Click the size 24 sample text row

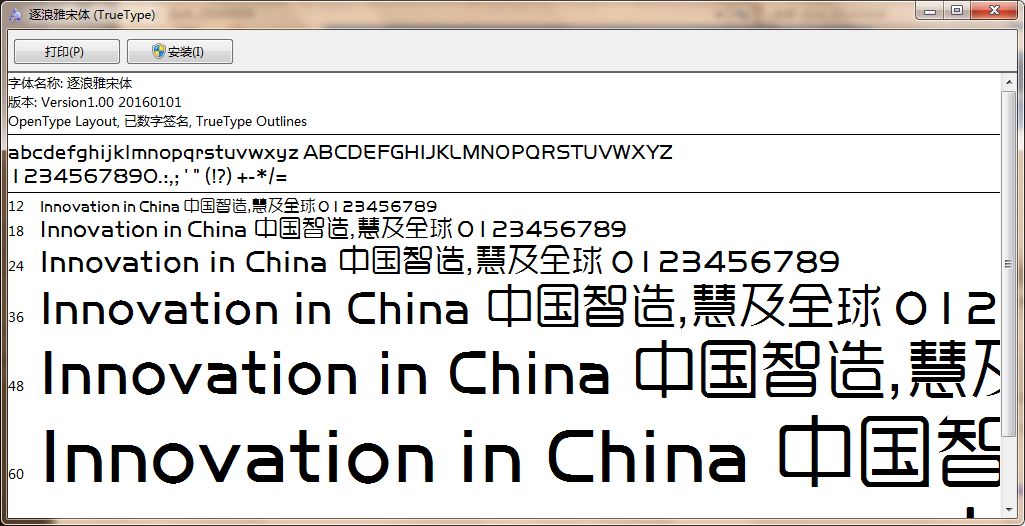pyautogui.click(x=439, y=262)
